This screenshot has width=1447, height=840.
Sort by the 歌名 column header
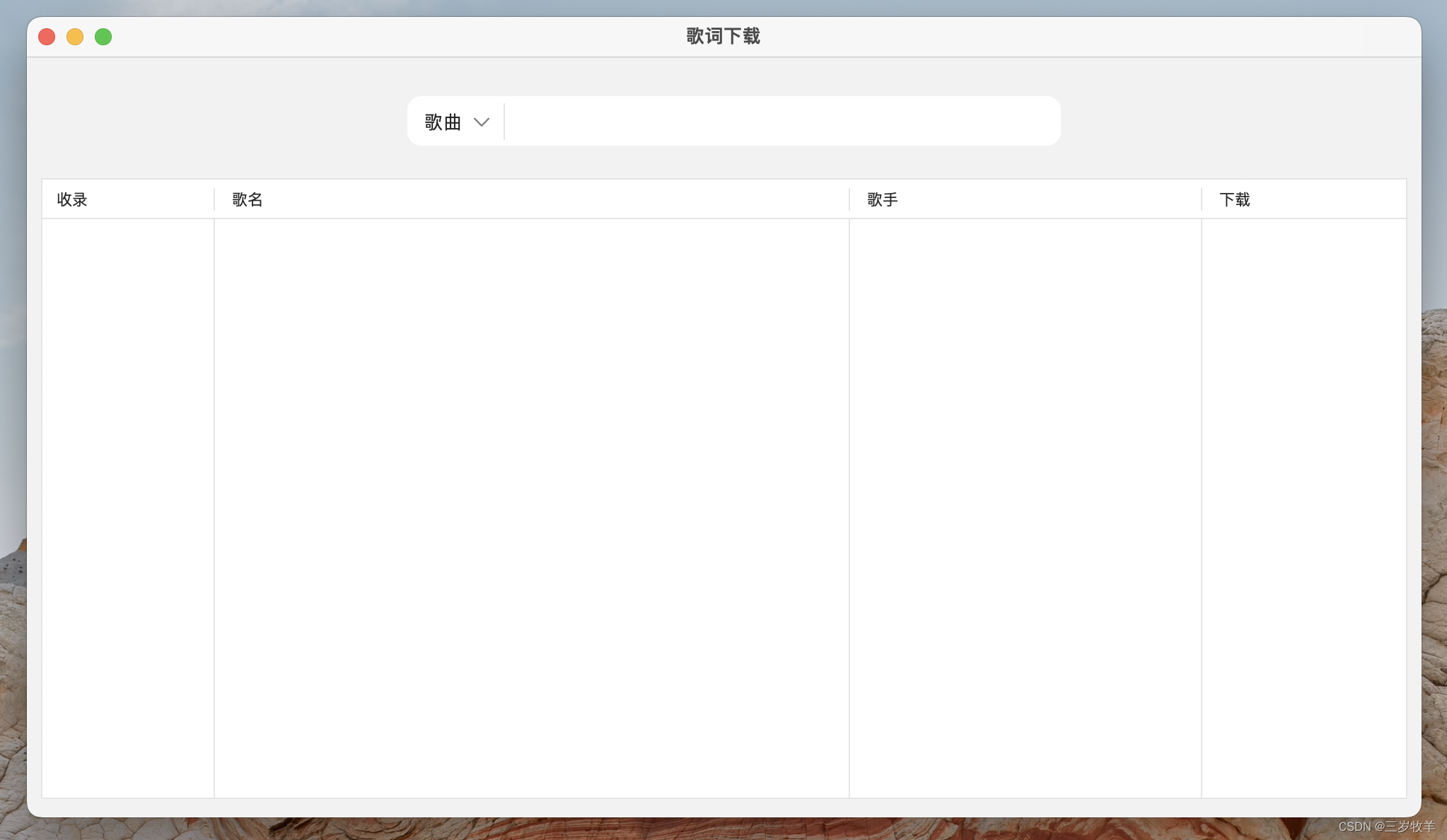pos(248,199)
